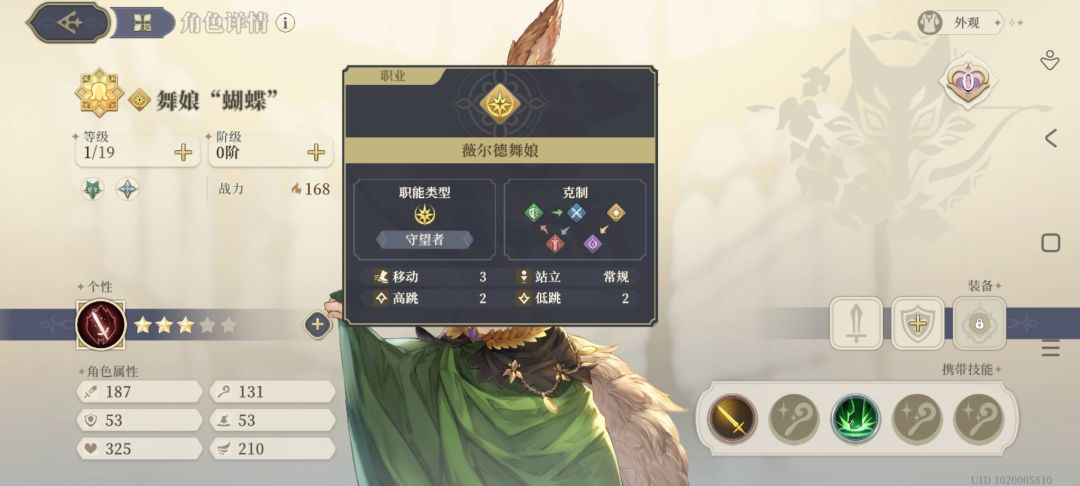This screenshot has height=486, width=1080.
Task: Open the sword weapon equipment slot
Action: pos(856,323)
